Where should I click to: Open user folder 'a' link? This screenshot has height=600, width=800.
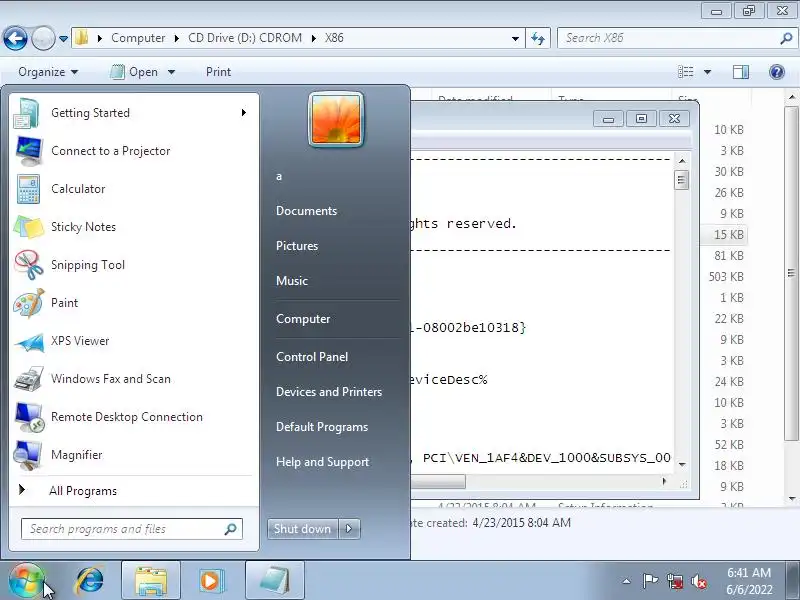click(279, 177)
